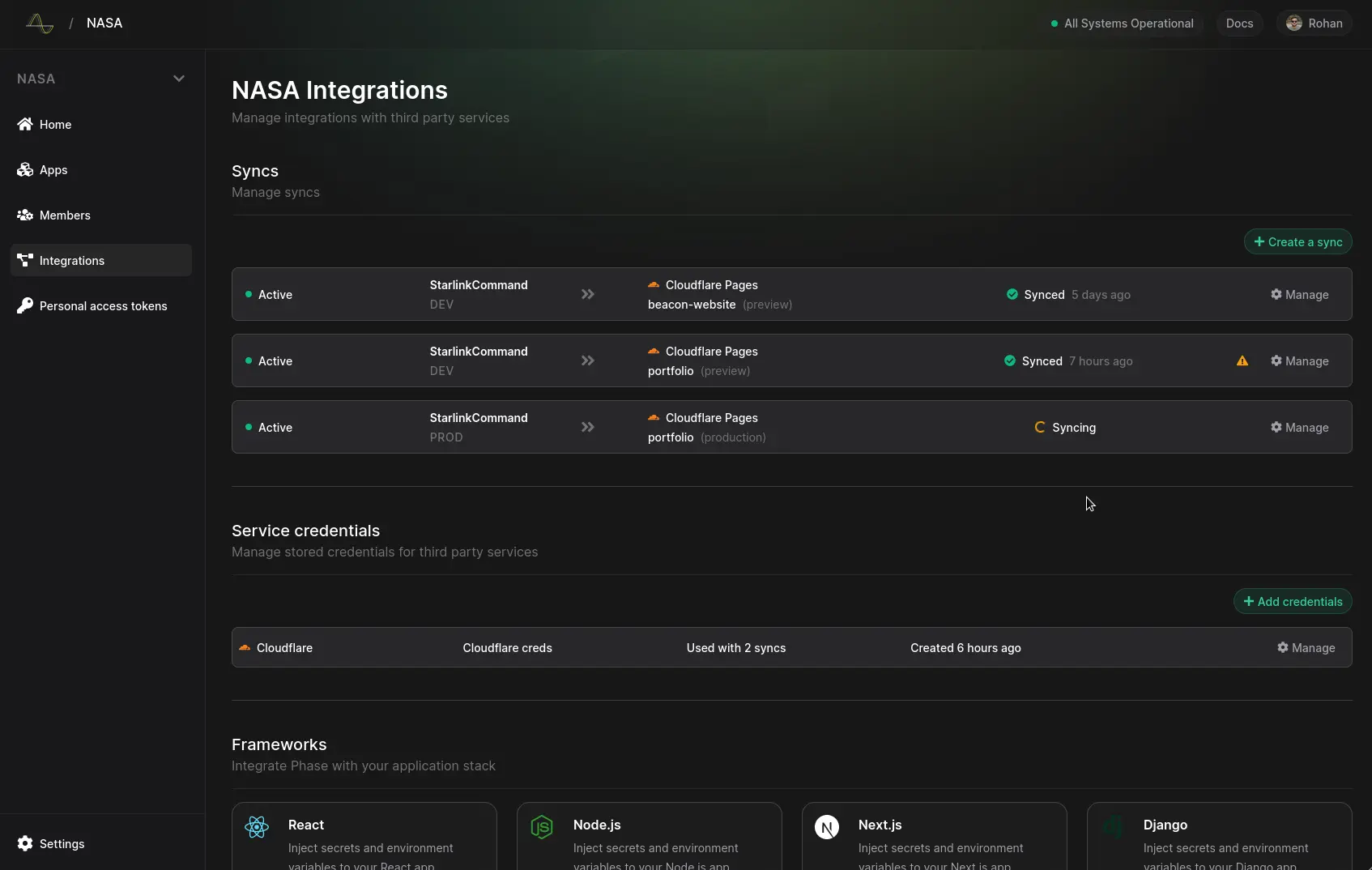Click the React framework icon
Image resolution: width=1372 pixels, height=870 pixels.
pos(257,827)
